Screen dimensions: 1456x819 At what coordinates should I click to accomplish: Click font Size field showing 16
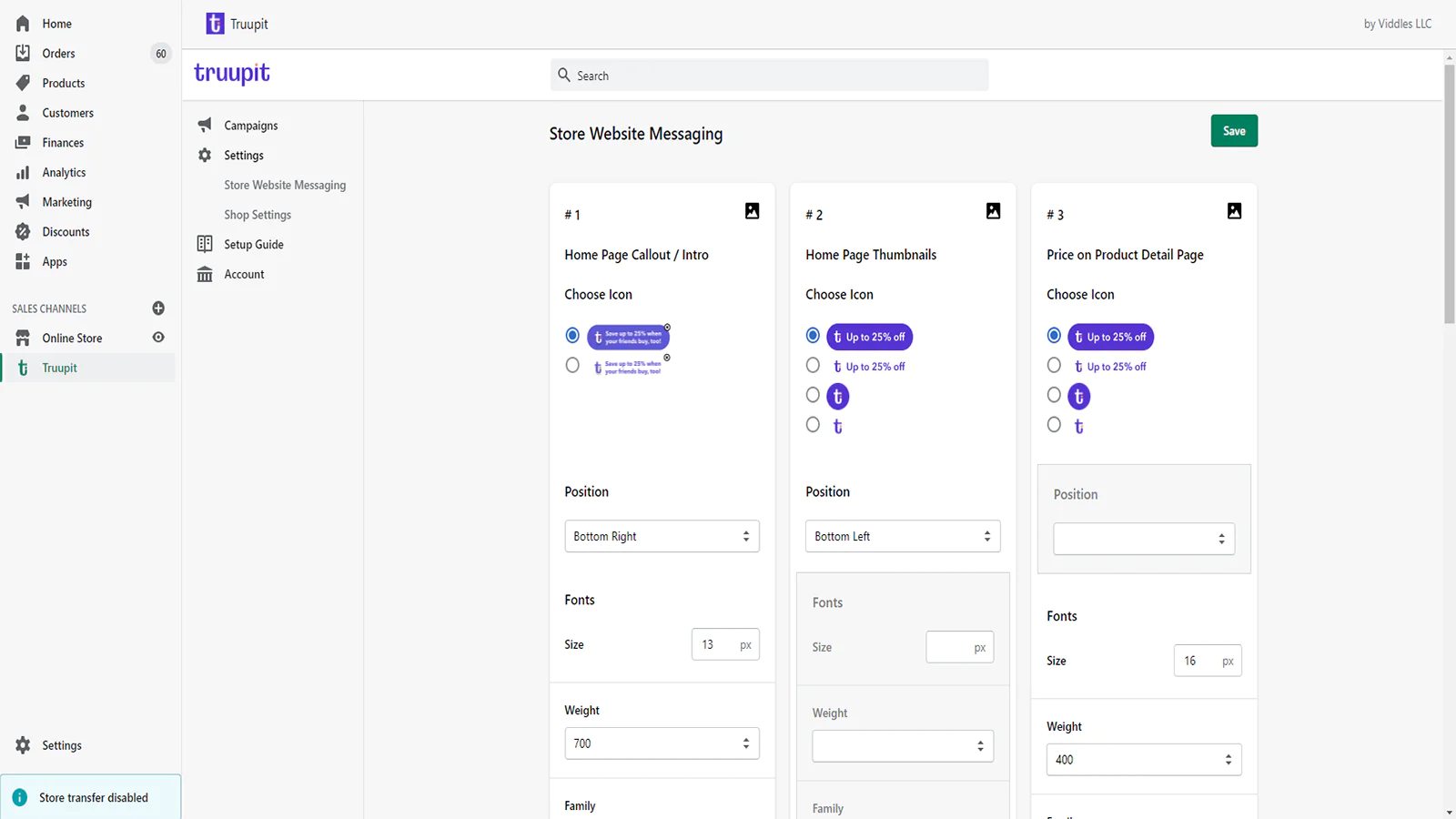point(1208,661)
